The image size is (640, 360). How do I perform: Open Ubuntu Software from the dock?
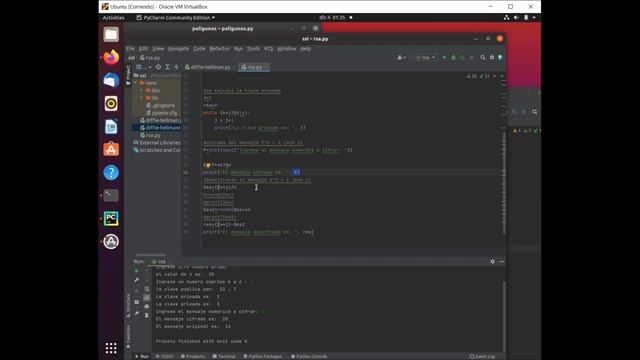111,149
